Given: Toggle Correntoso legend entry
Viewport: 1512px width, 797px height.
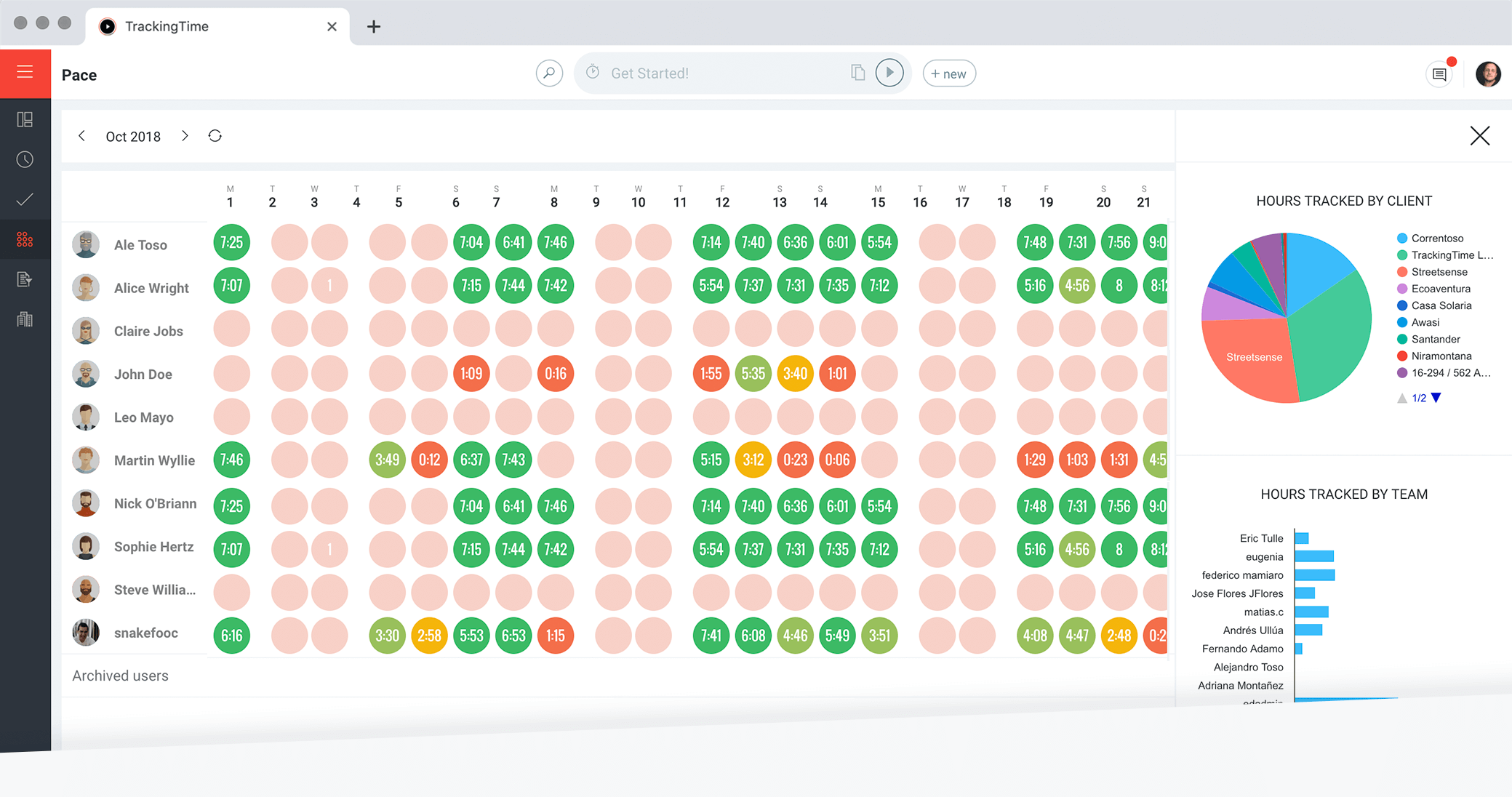Looking at the screenshot, I should (x=1431, y=239).
